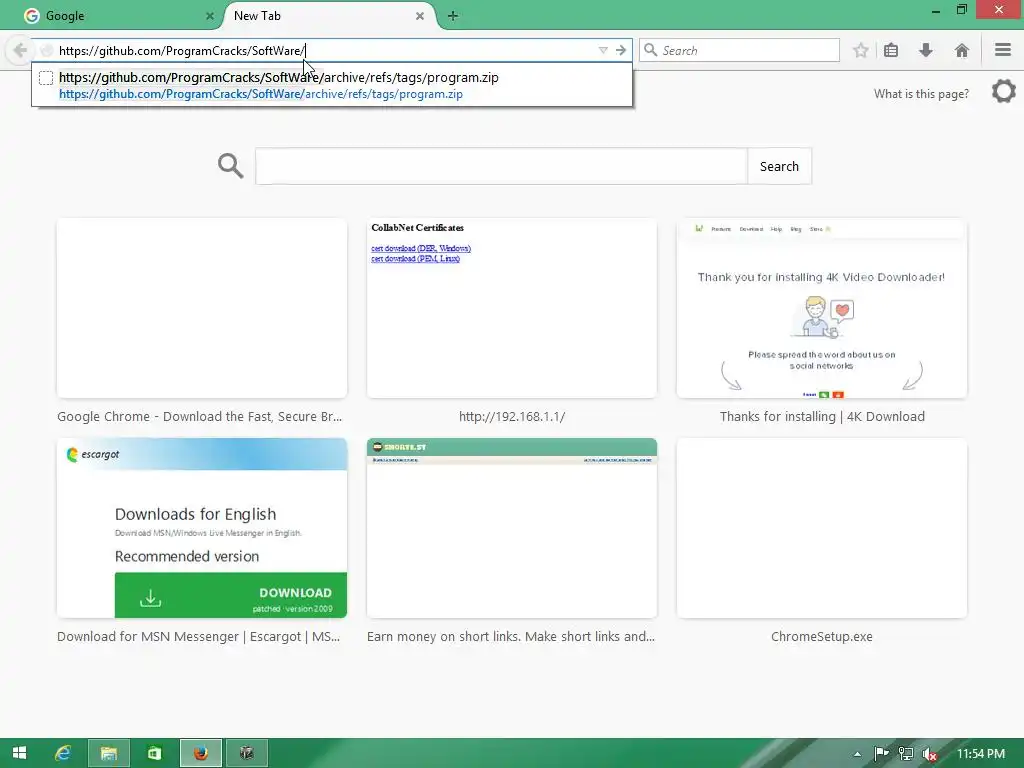
Task: Open network status tray icon
Action: 906,754
